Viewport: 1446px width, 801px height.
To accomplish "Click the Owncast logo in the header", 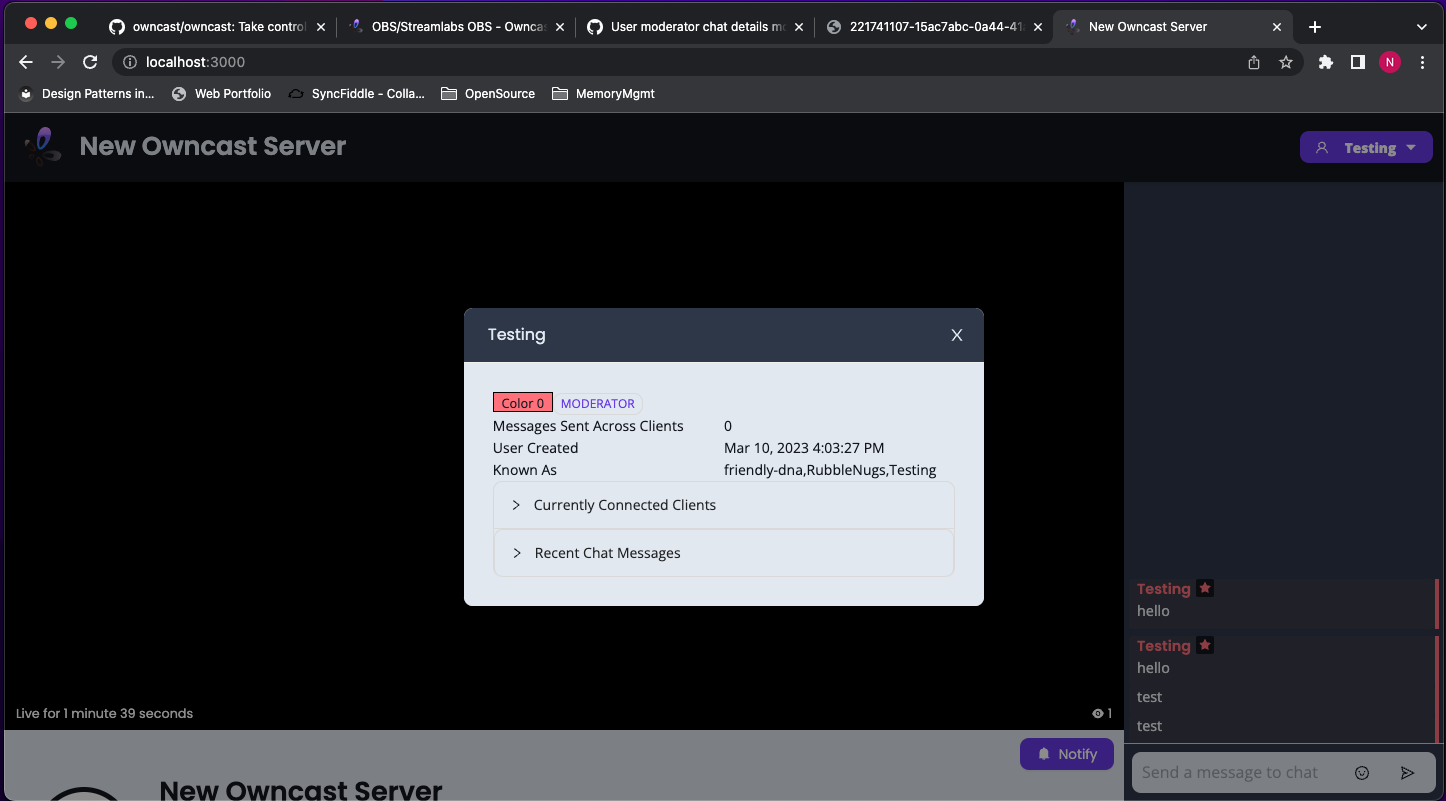I will 42,146.
